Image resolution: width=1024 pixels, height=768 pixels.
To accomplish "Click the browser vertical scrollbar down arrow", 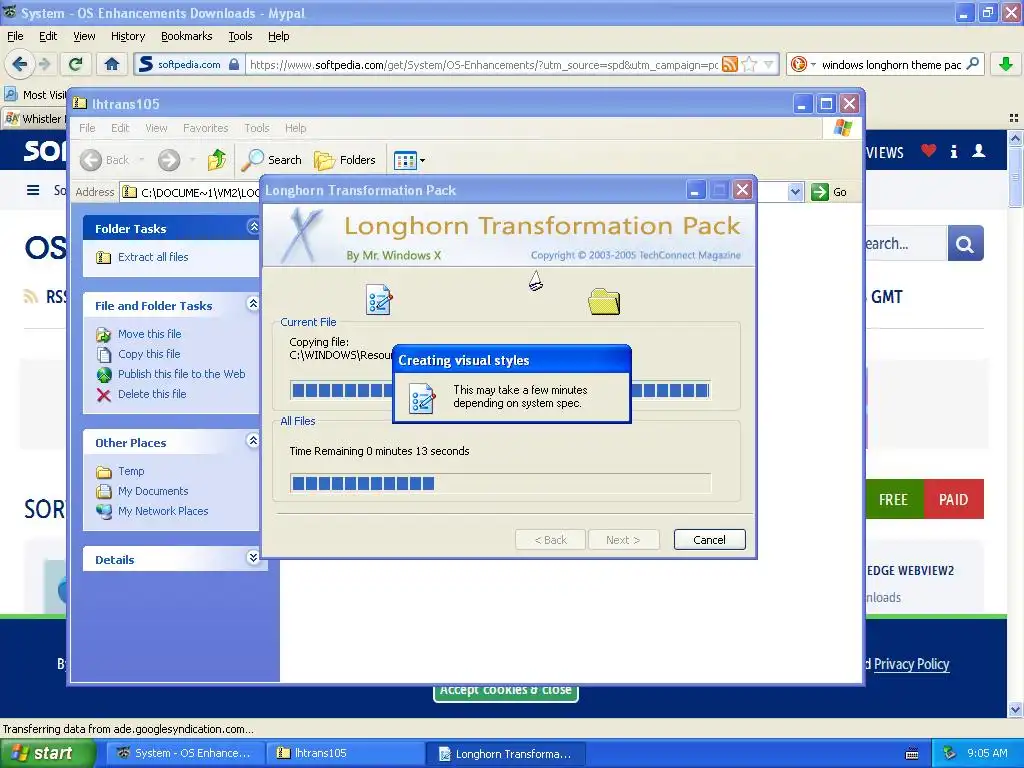I will click(x=1015, y=709).
